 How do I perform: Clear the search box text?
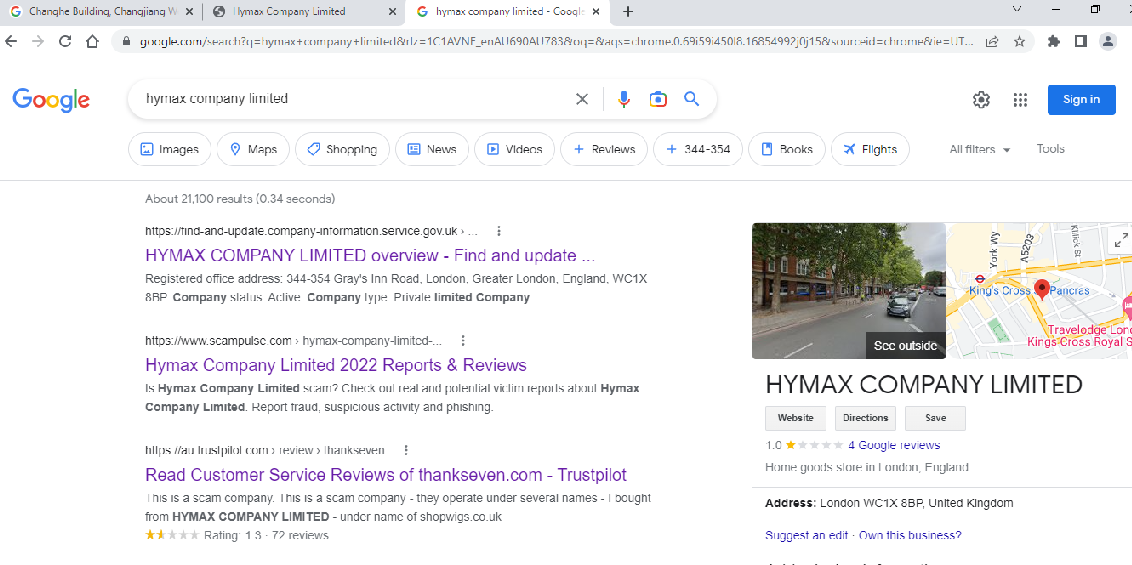point(581,99)
